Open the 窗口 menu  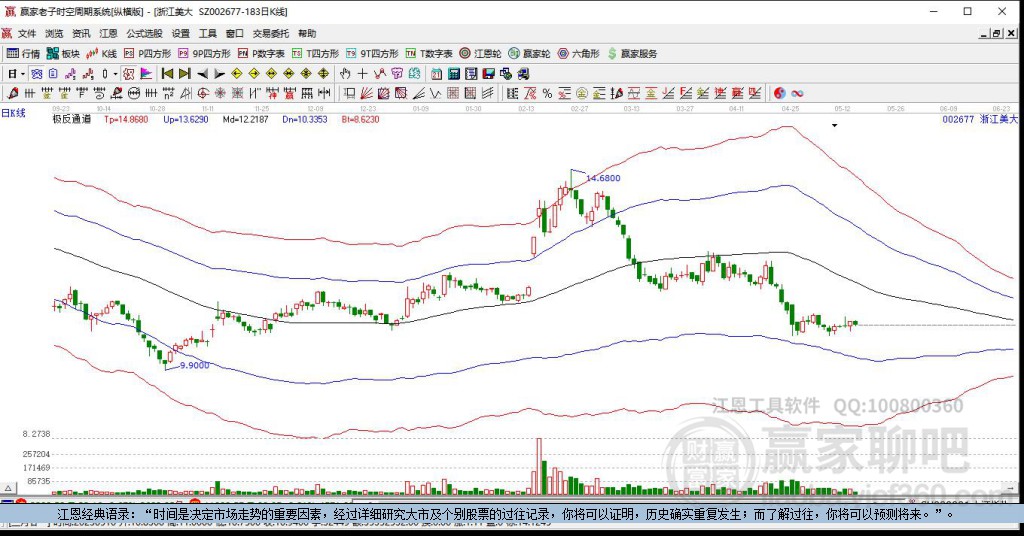[234, 33]
